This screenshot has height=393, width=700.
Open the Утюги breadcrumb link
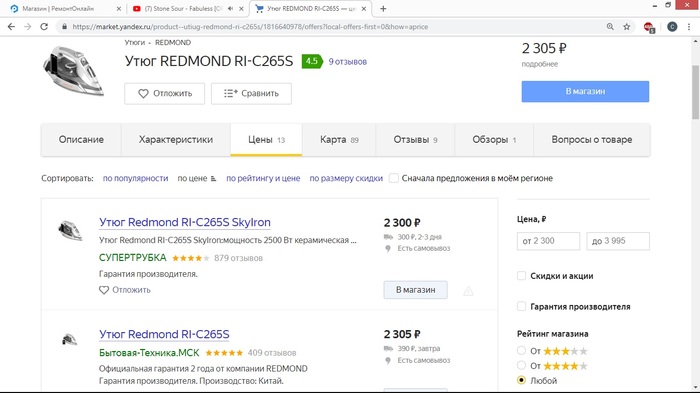pyautogui.click(x=135, y=42)
